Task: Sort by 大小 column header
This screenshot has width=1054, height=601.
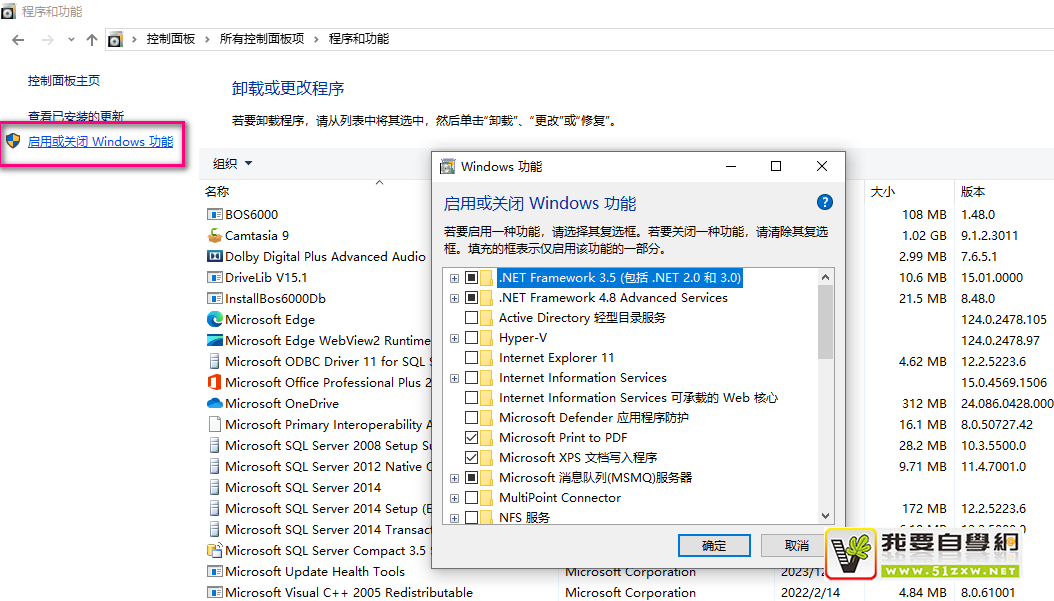Action: tap(883, 192)
